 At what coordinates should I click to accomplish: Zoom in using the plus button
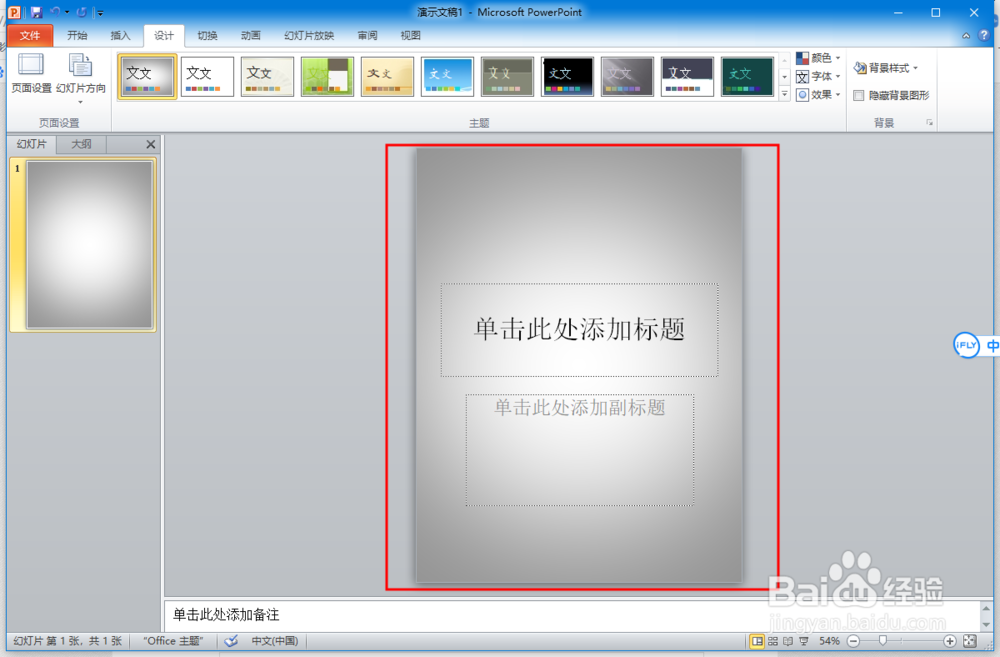948,641
